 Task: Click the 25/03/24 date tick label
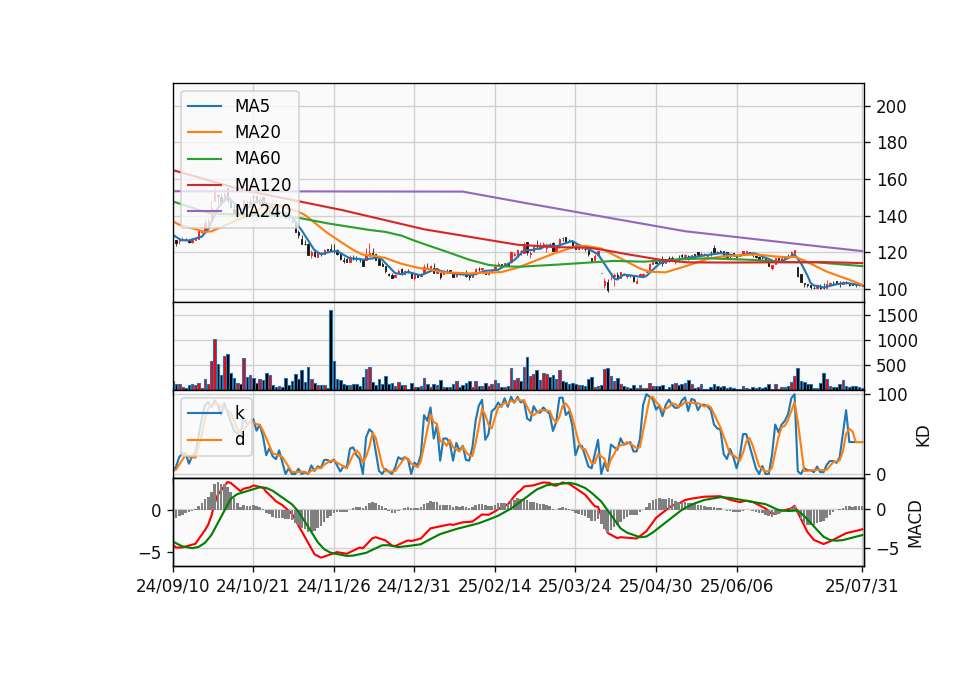575,586
